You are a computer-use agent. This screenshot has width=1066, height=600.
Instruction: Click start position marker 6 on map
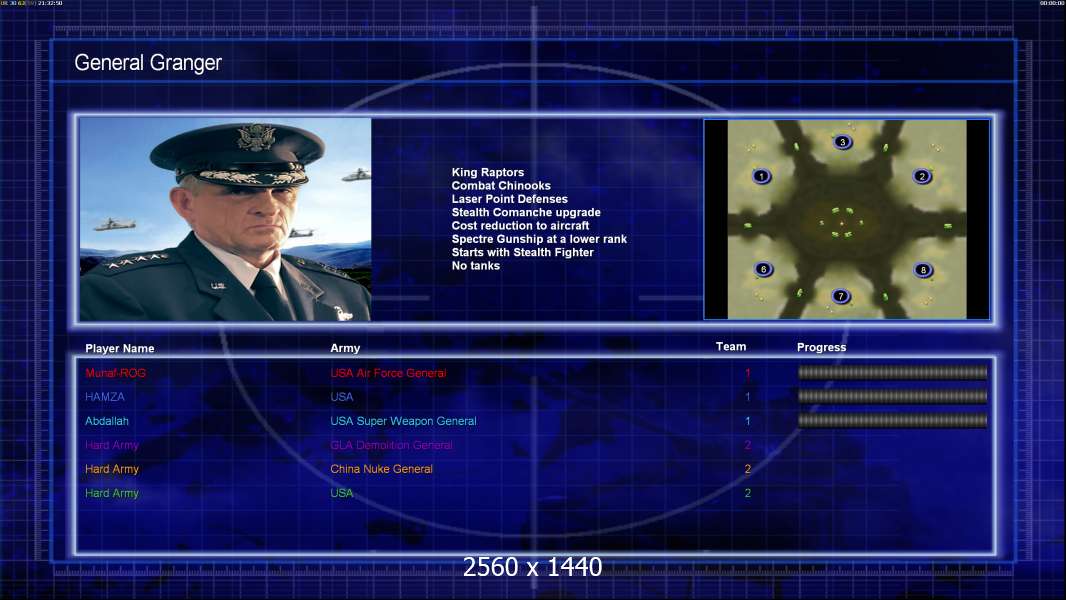coord(763,269)
